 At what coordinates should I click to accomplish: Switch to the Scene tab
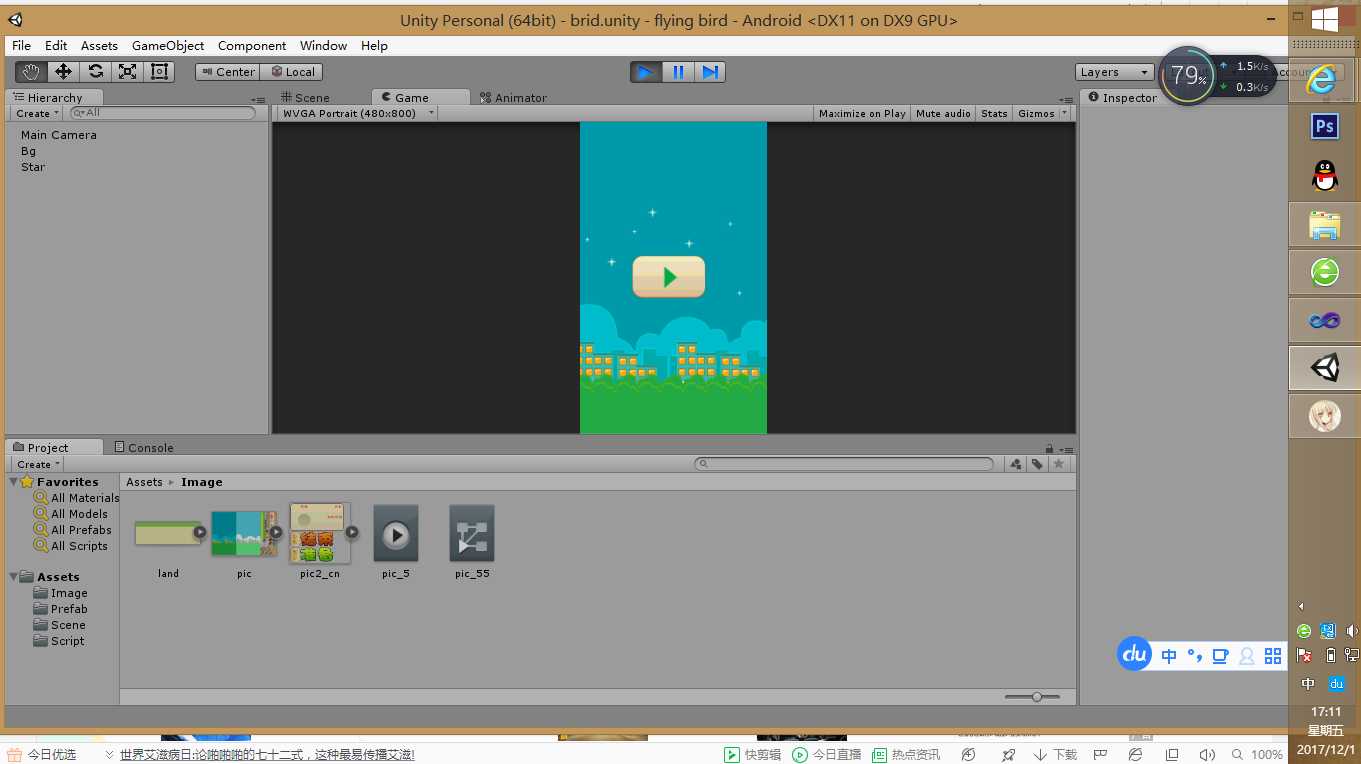(x=305, y=97)
